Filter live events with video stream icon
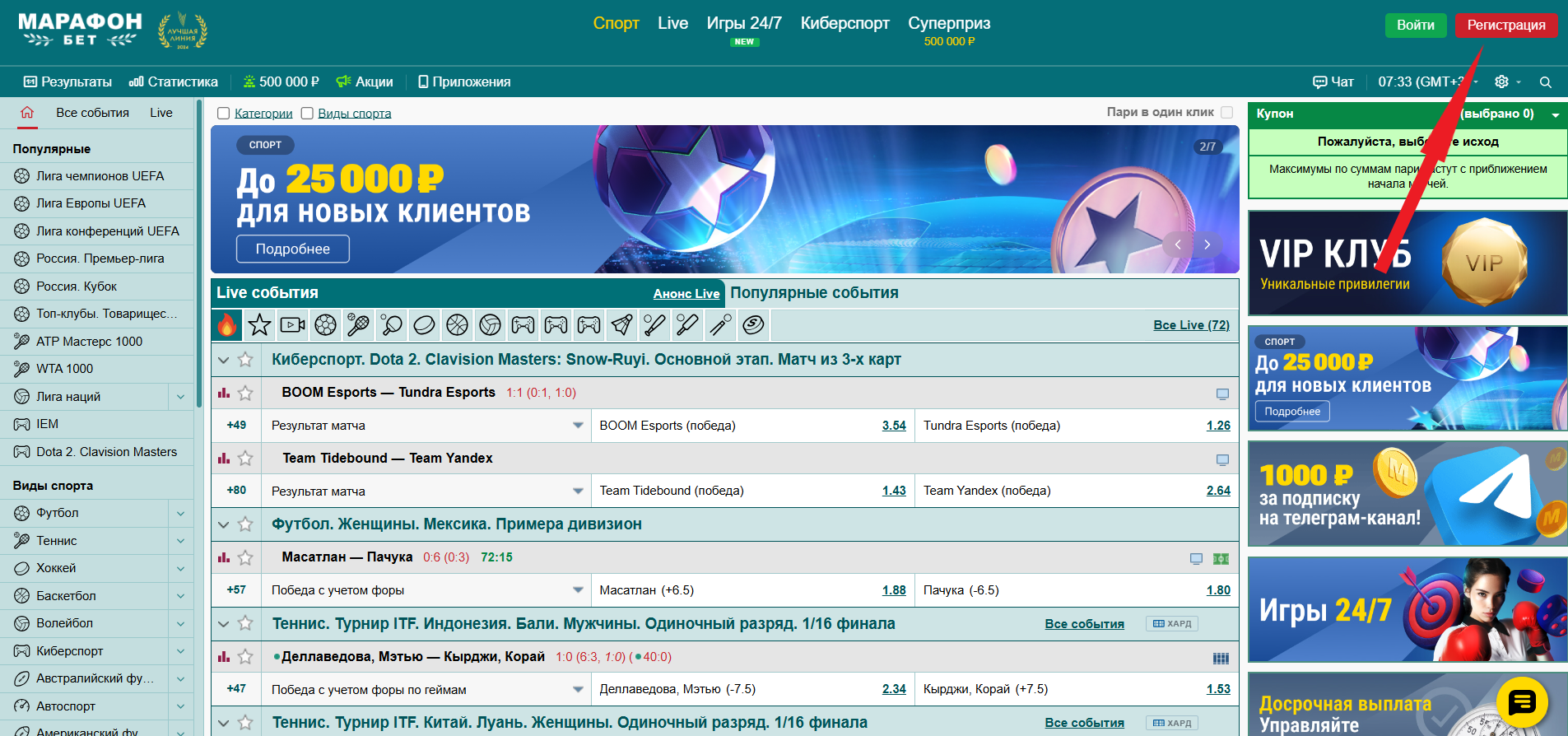 point(293,325)
